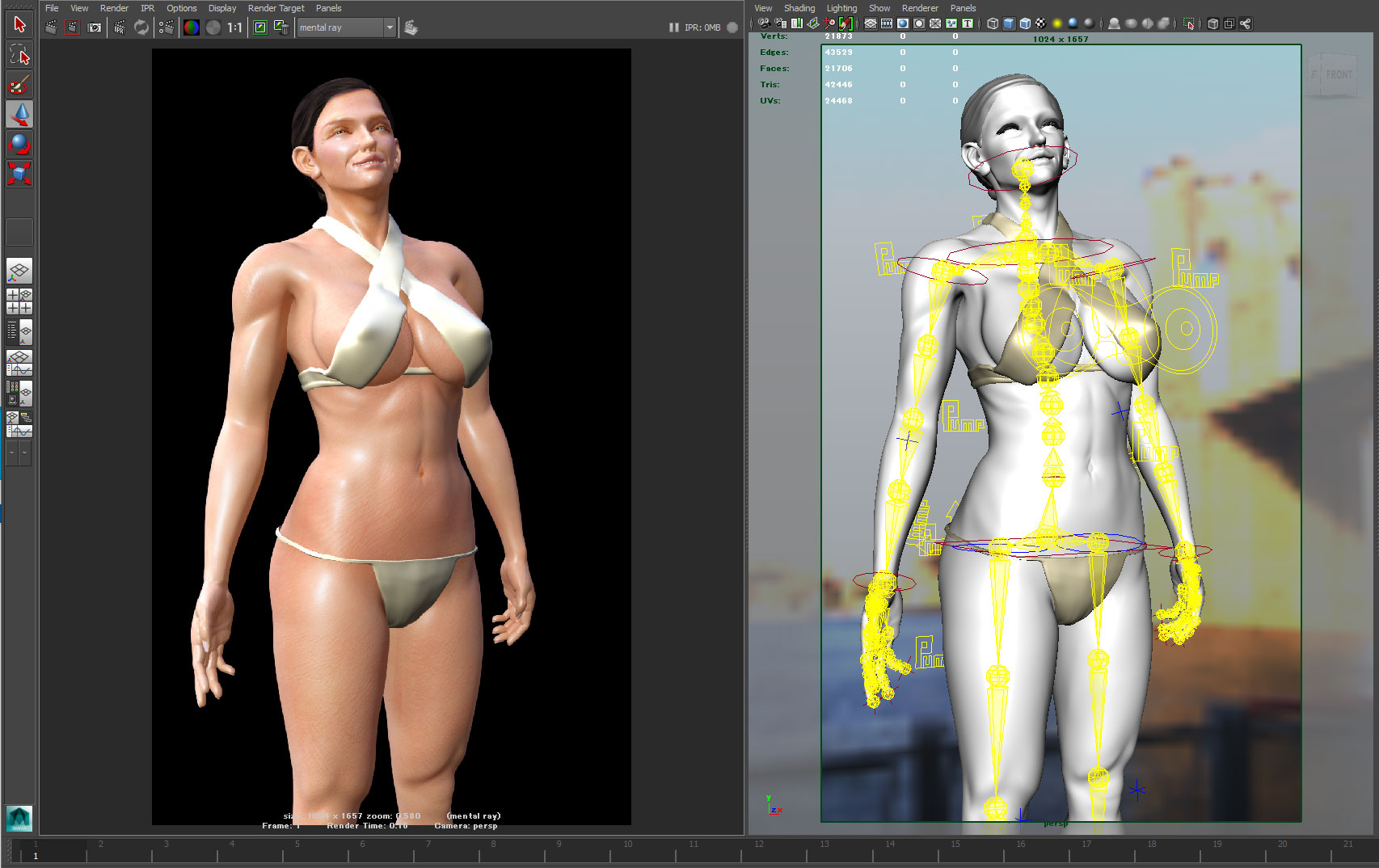Image resolution: width=1379 pixels, height=868 pixels.
Task: Take a snapshot with camera icon
Action: 95,27
